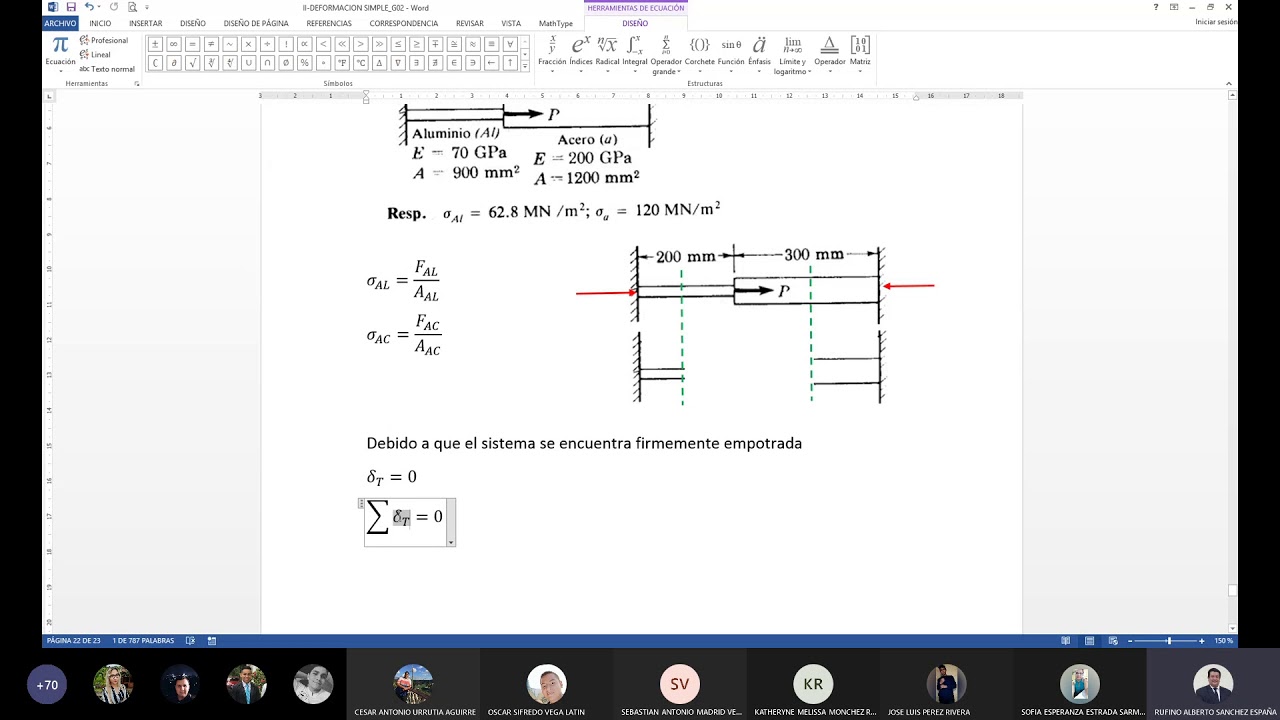Switch to read mode view in status bar
The height and width of the screenshot is (720, 1280).
(1066, 640)
